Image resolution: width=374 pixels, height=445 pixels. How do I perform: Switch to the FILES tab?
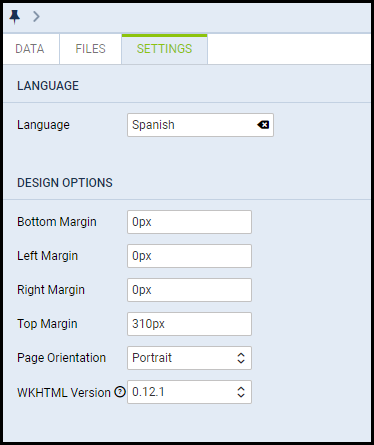[x=90, y=49]
